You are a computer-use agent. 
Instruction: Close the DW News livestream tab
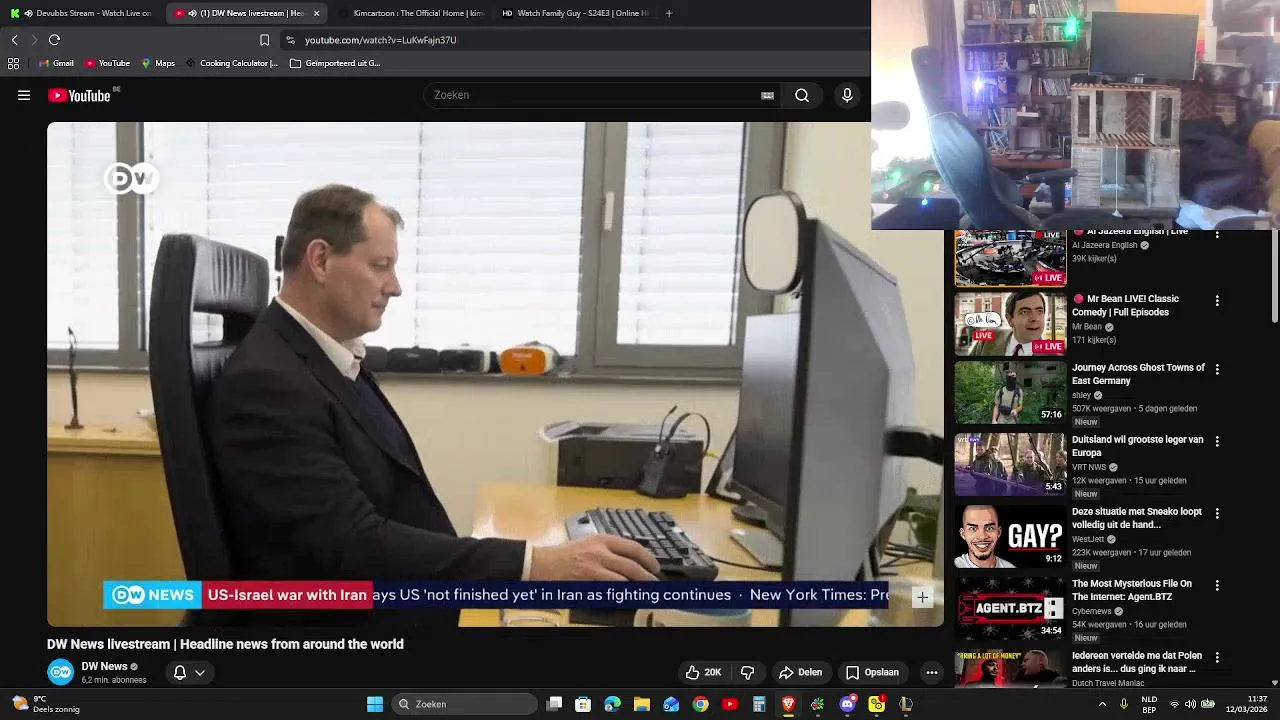pyautogui.click(x=317, y=13)
